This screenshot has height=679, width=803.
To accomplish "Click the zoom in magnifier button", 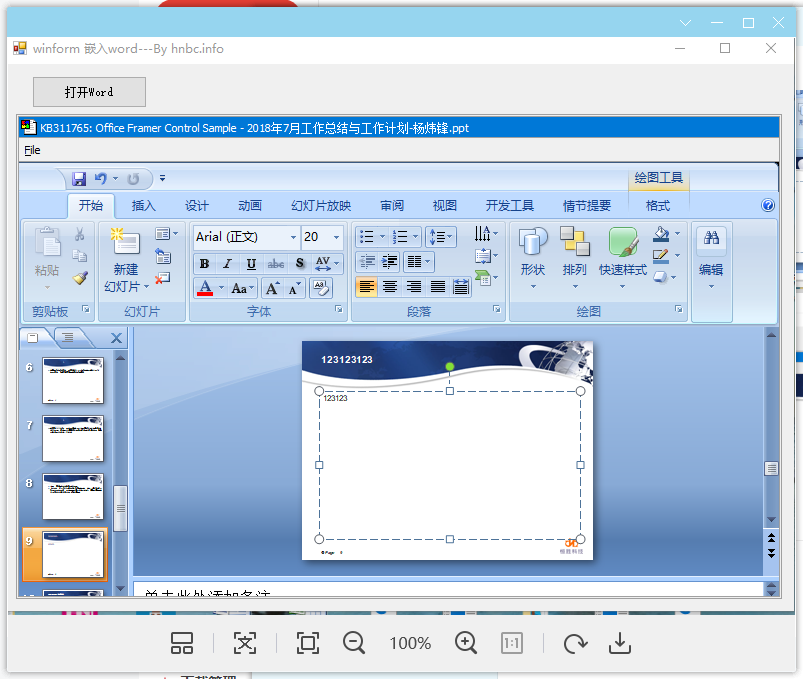I will tap(465, 643).
